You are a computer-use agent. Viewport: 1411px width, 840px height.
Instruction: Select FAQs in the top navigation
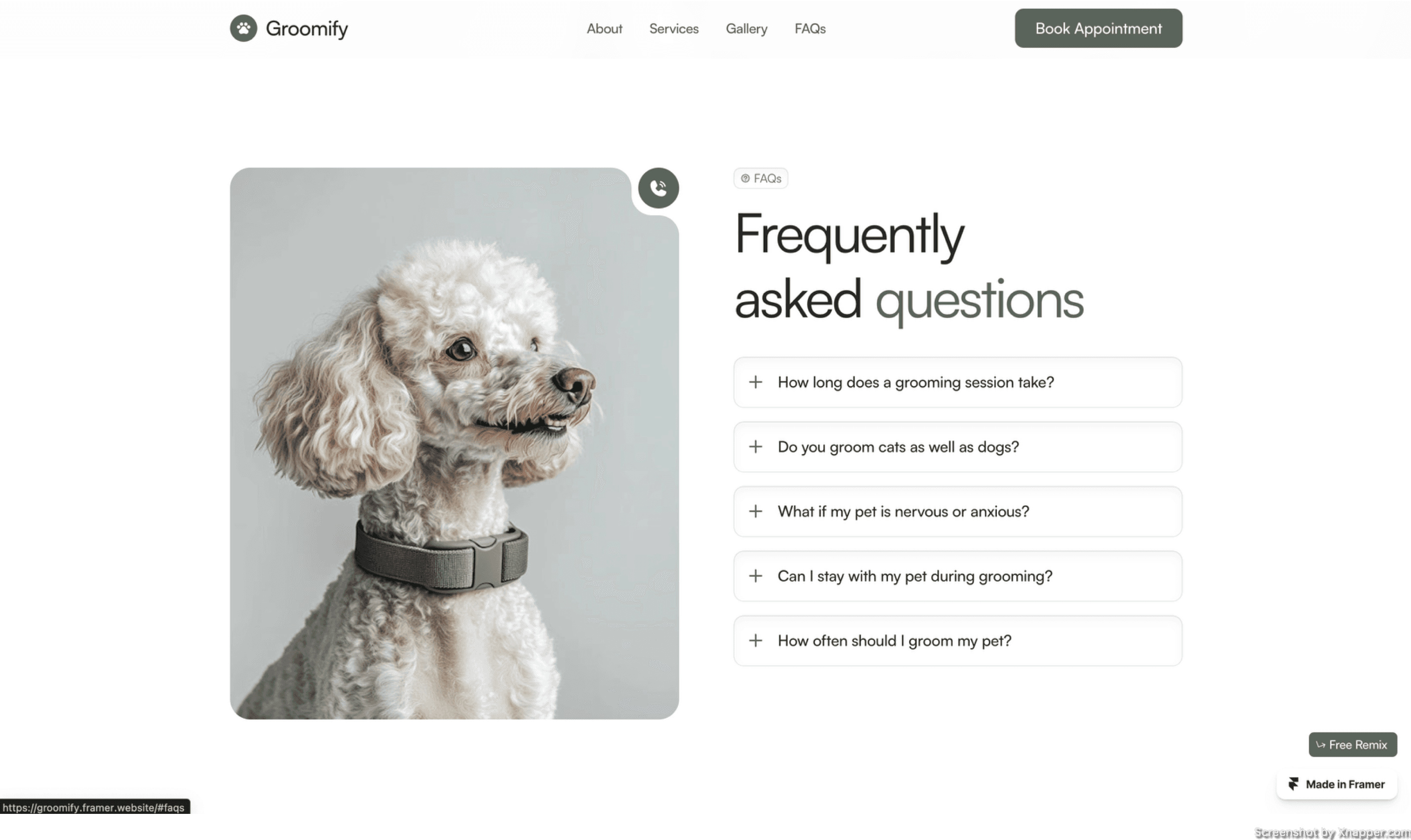(x=810, y=28)
